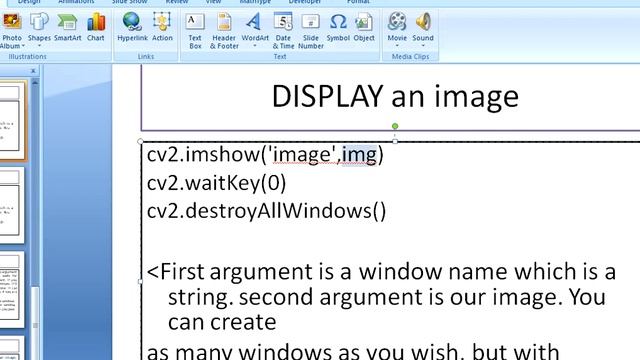Insert Date & Time

tap(283, 31)
